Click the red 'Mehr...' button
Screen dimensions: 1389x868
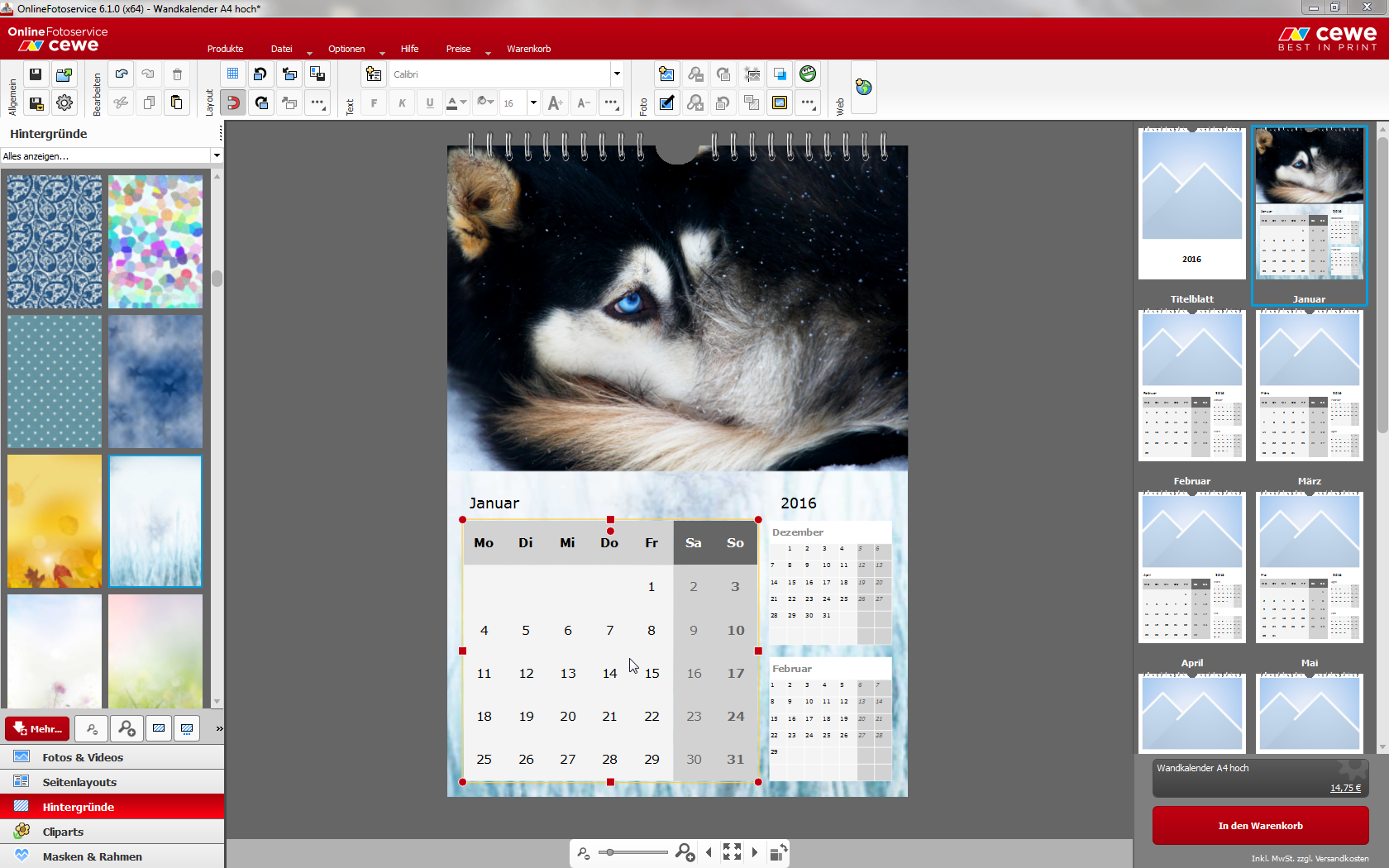[37, 728]
